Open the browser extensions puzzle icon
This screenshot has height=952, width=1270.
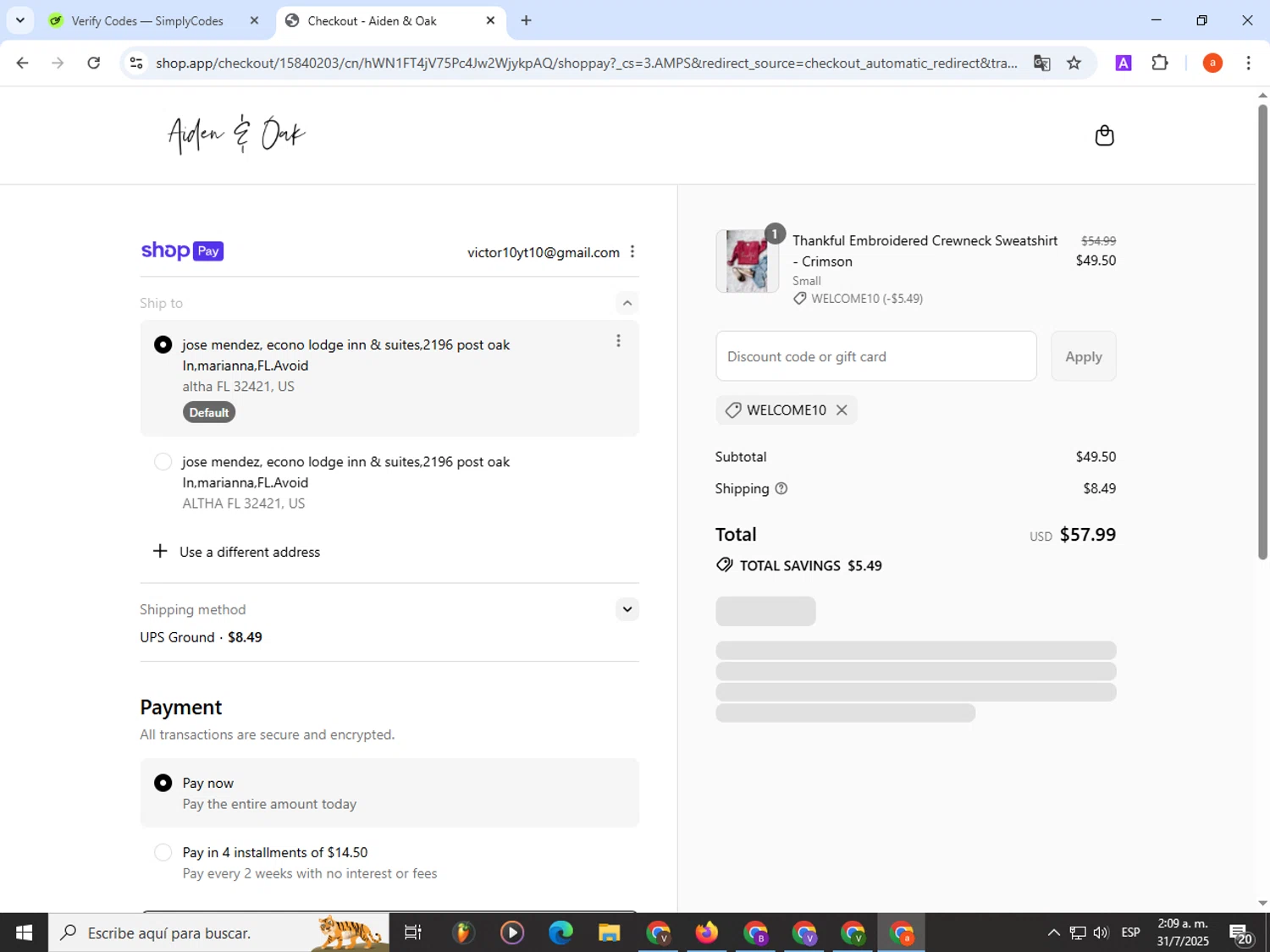click(x=1160, y=63)
